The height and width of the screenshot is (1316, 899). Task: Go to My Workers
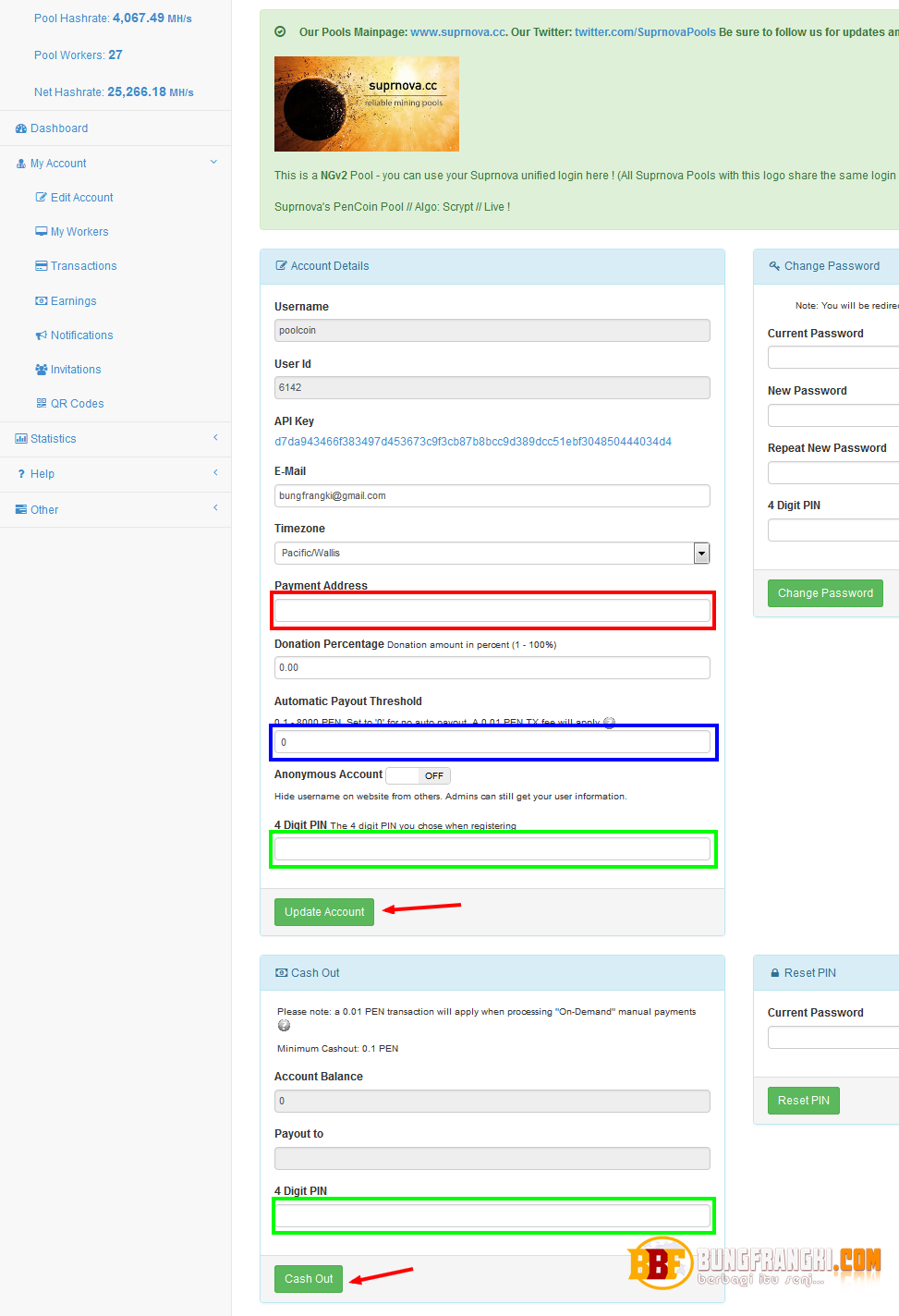click(x=79, y=232)
